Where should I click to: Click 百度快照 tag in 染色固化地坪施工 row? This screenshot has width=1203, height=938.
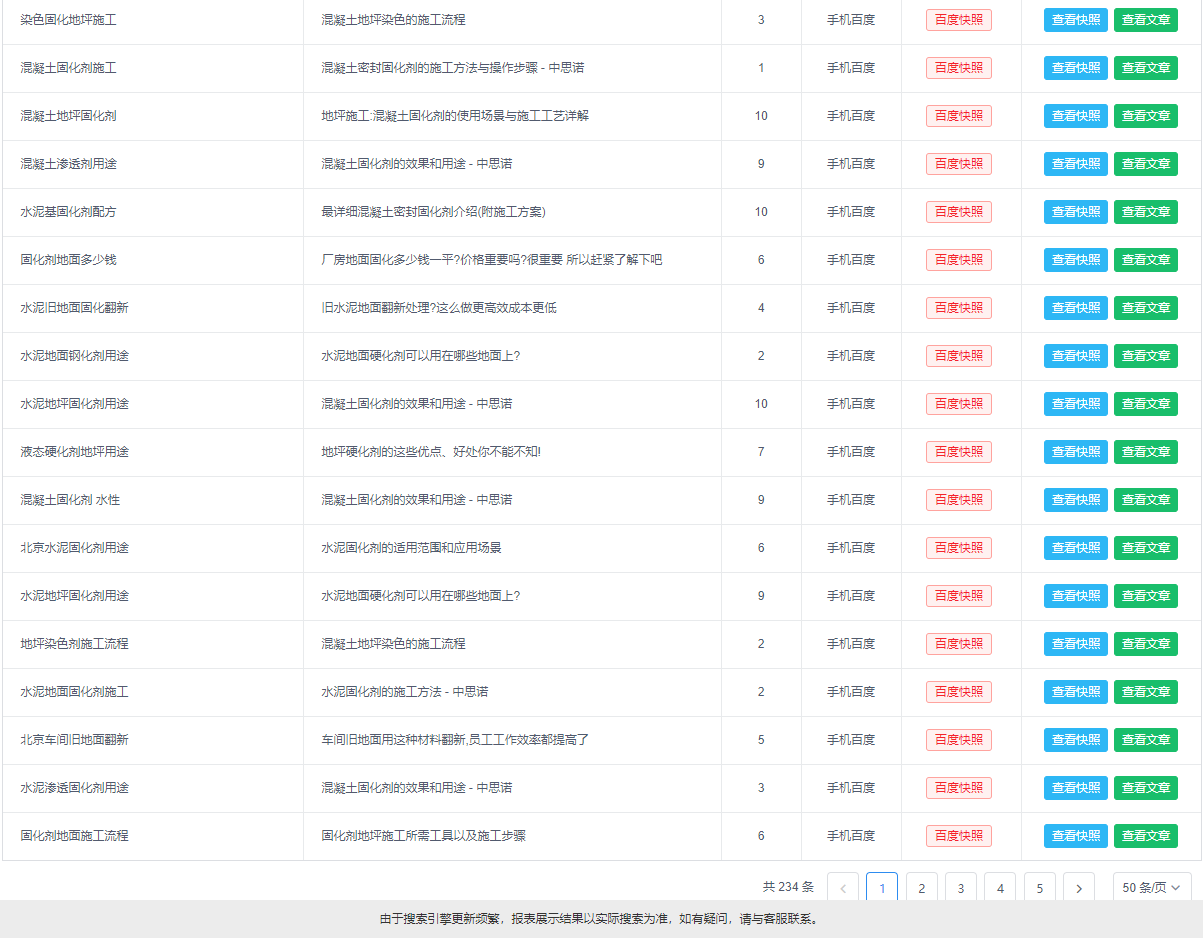(959, 20)
